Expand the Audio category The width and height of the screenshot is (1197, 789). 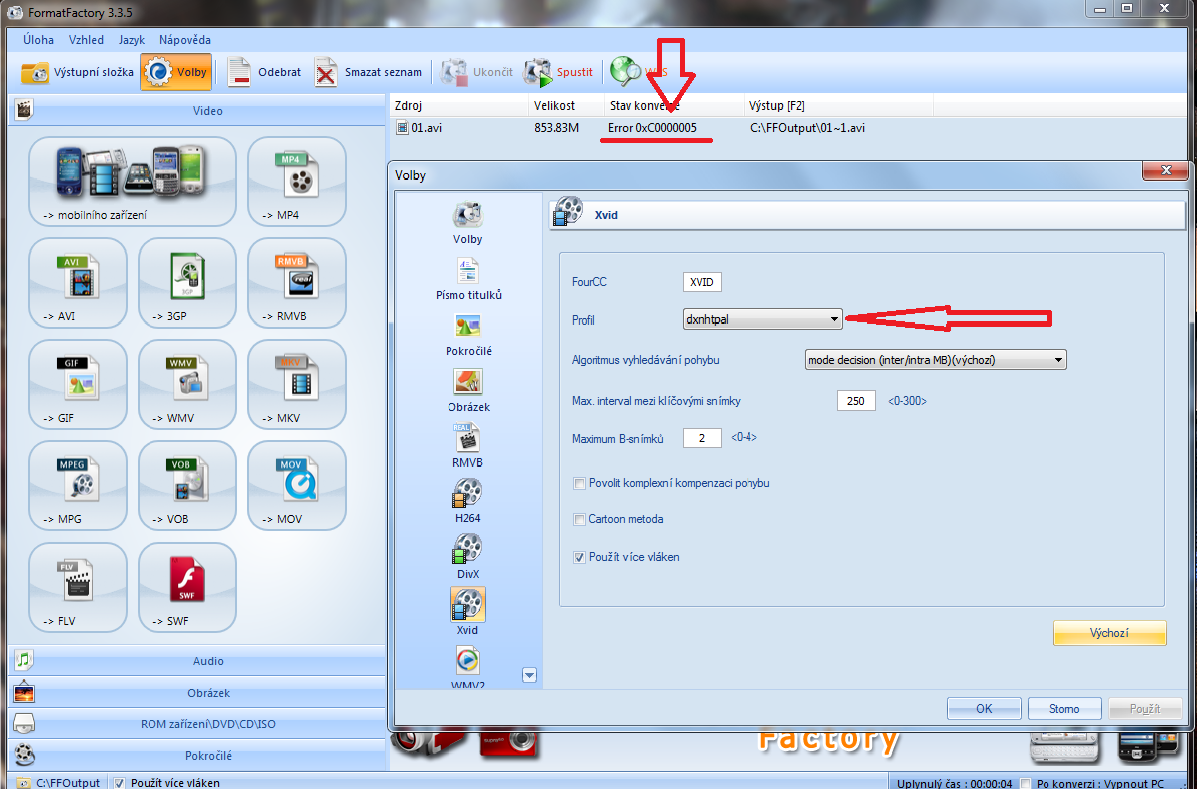point(197,661)
